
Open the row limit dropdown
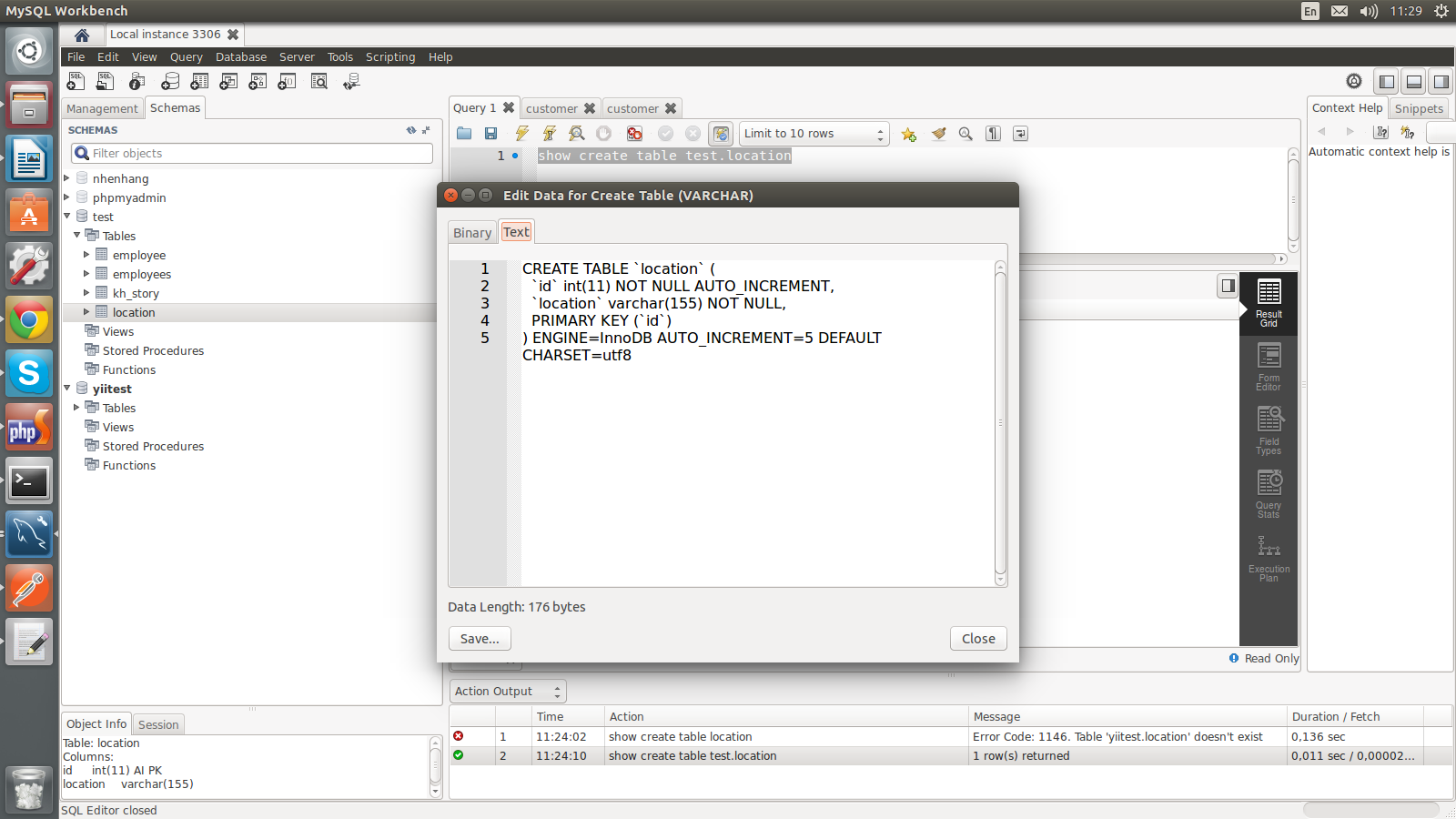[814, 134]
